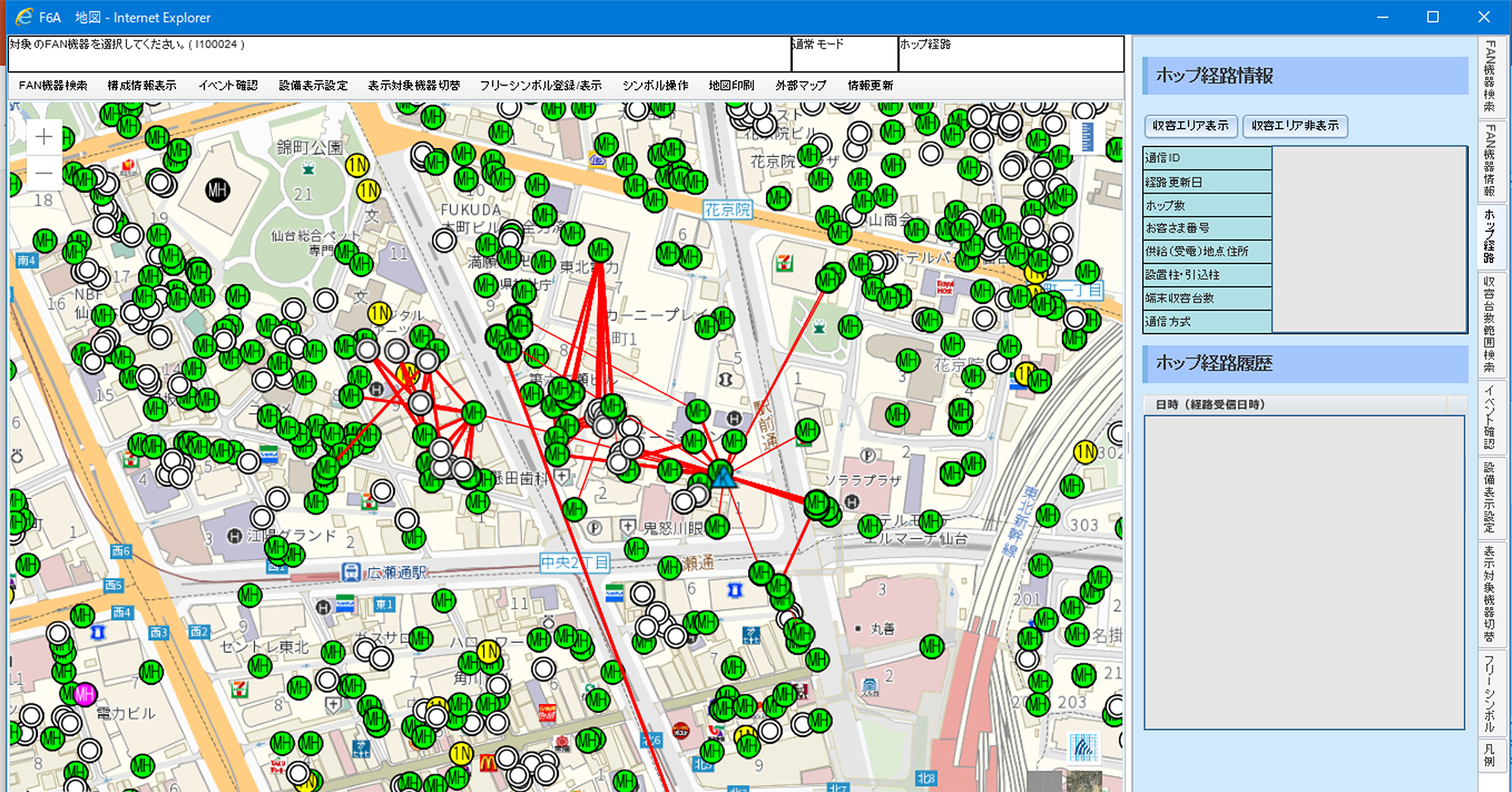
Task: Switch to the FAN機器情報 side tab
Action: pos(1489,160)
